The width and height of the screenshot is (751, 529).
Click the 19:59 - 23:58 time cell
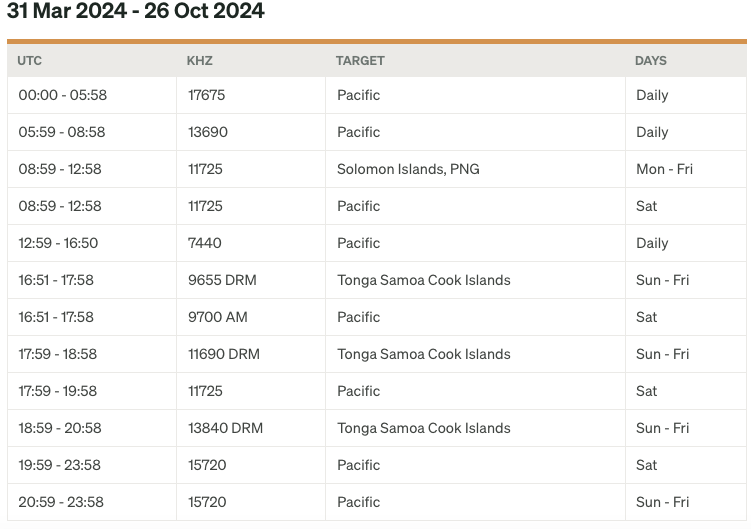[x=59, y=465]
